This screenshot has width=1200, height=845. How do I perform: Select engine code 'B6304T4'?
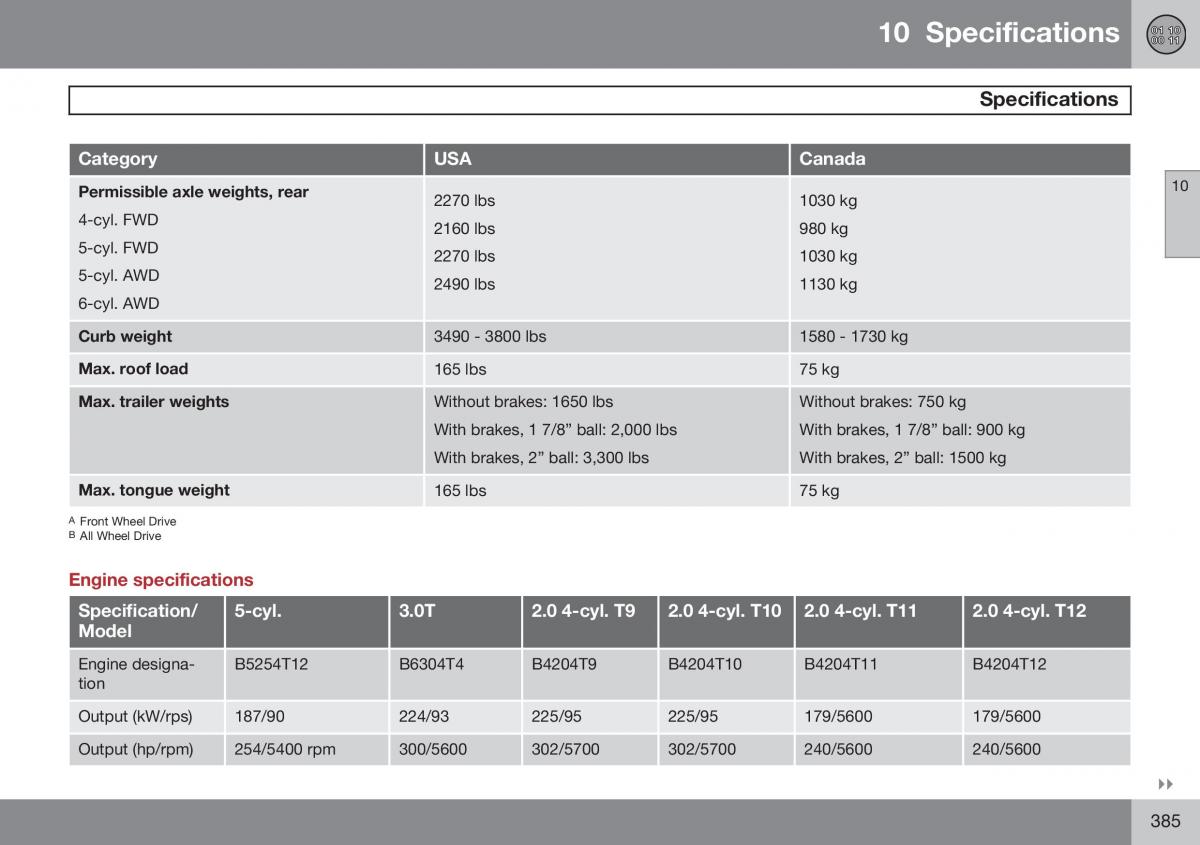tap(431, 664)
